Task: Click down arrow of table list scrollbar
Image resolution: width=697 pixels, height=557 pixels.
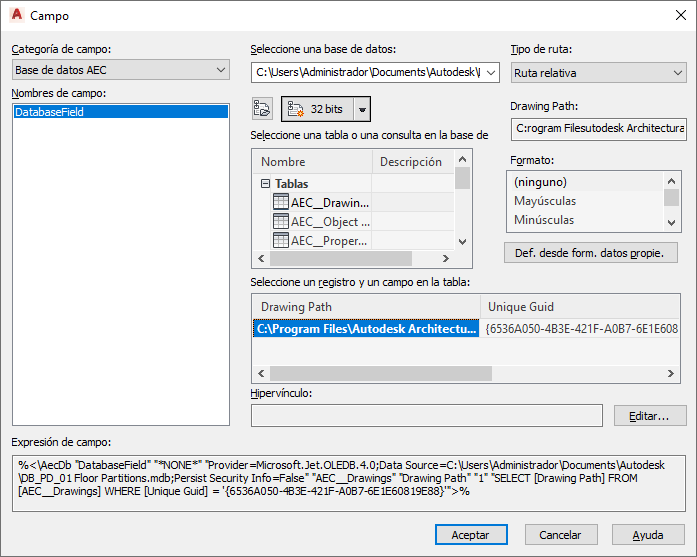Action: pos(462,242)
